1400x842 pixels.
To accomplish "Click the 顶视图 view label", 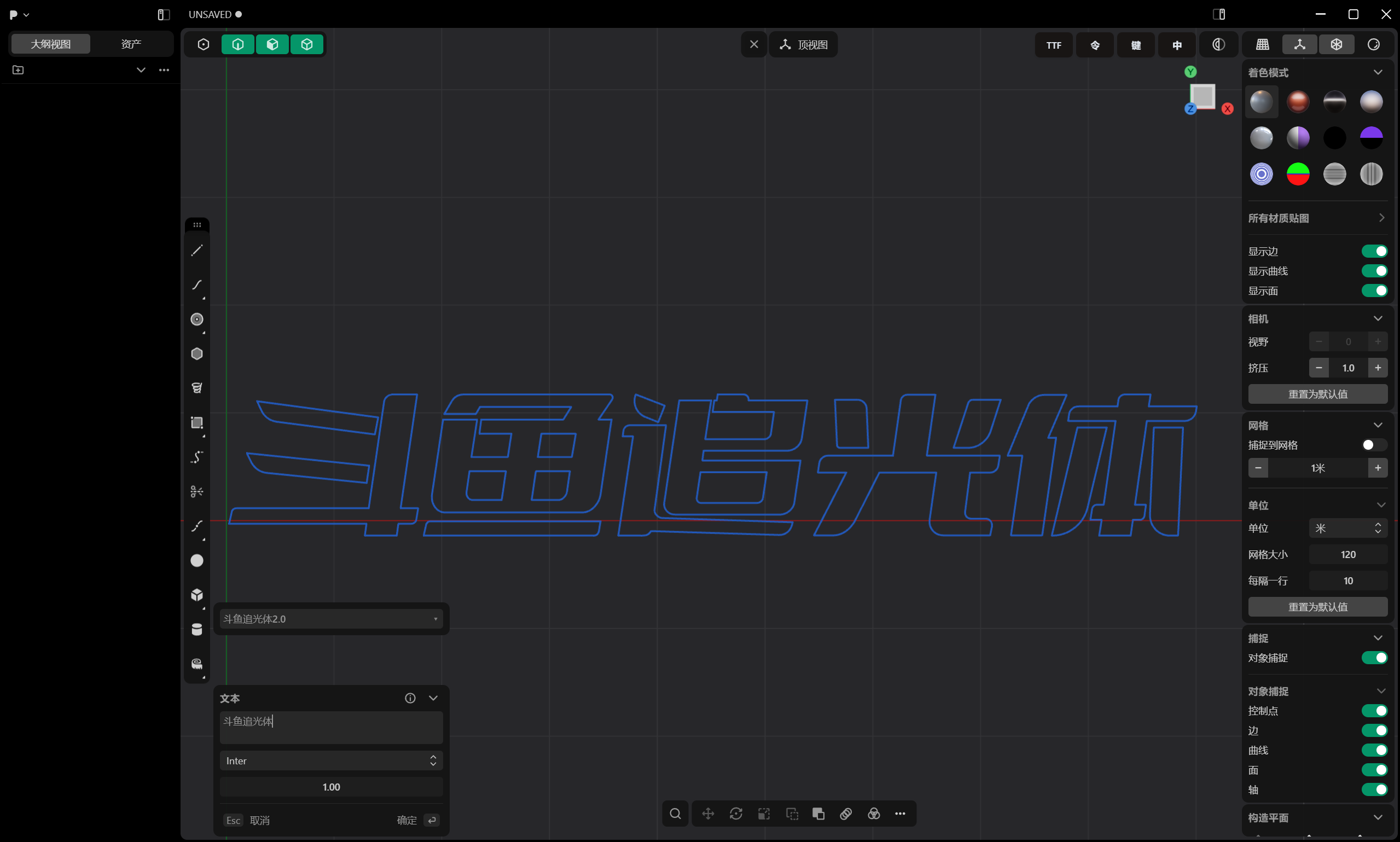I will coord(812,45).
